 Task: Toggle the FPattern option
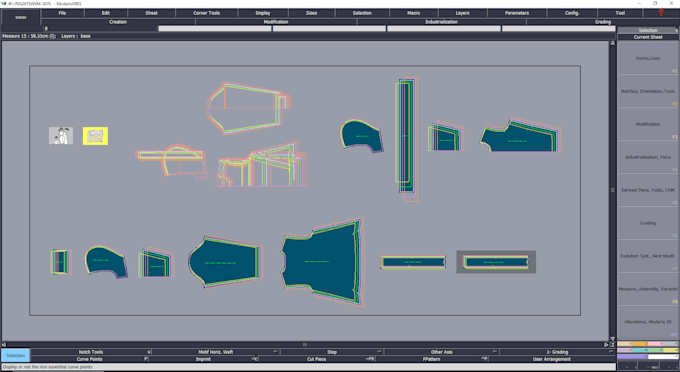[x=432, y=359]
